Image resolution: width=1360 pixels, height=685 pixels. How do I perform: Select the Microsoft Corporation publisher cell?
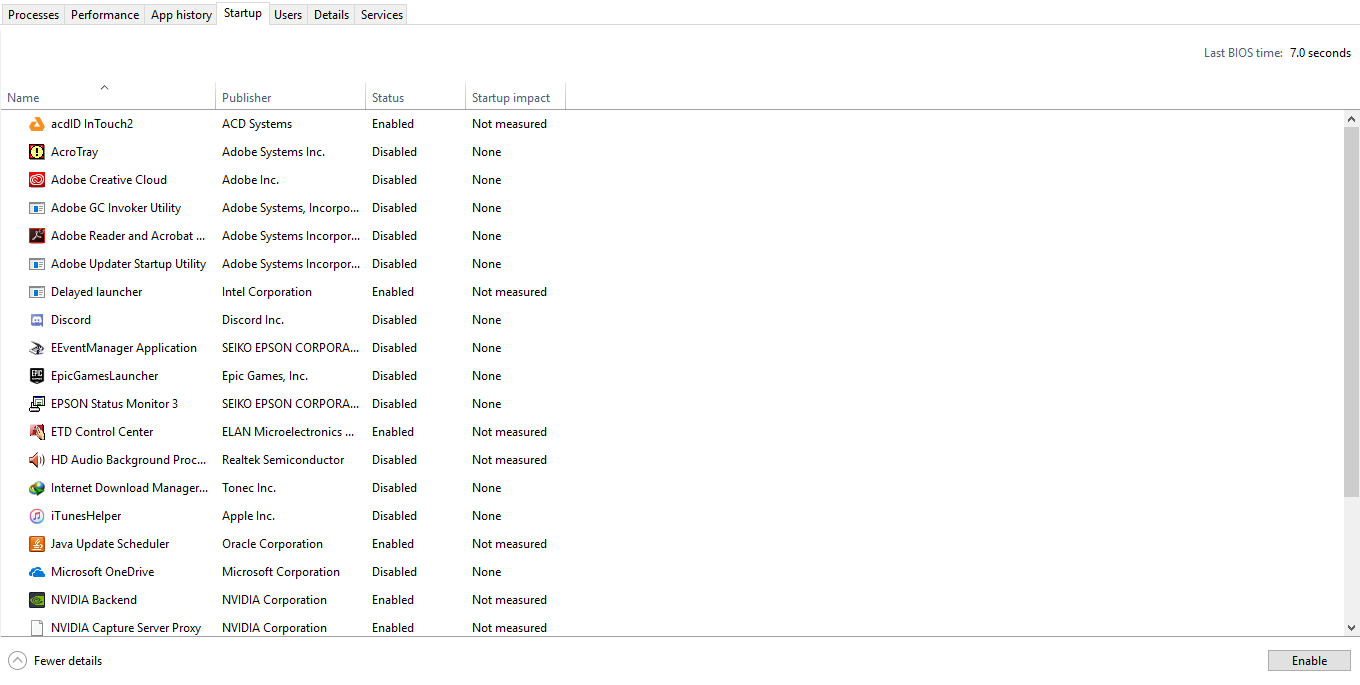click(281, 572)
